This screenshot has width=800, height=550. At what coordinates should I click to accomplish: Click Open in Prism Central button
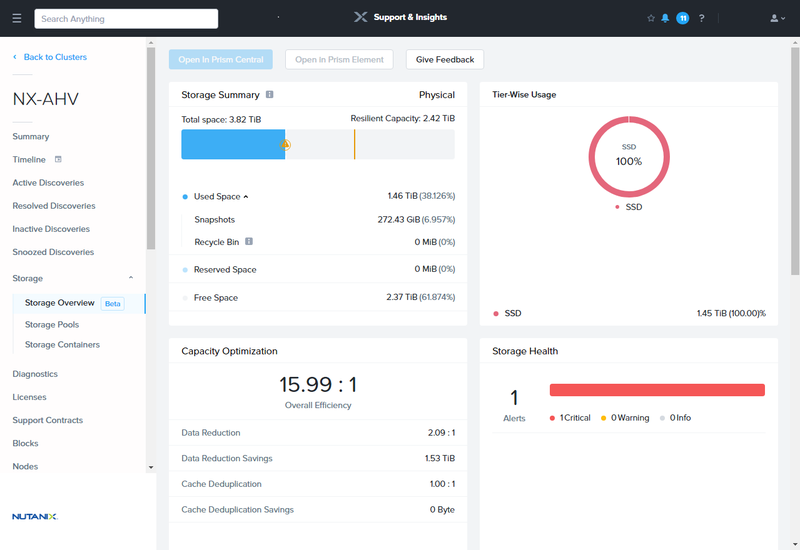(x=221, y=60)
